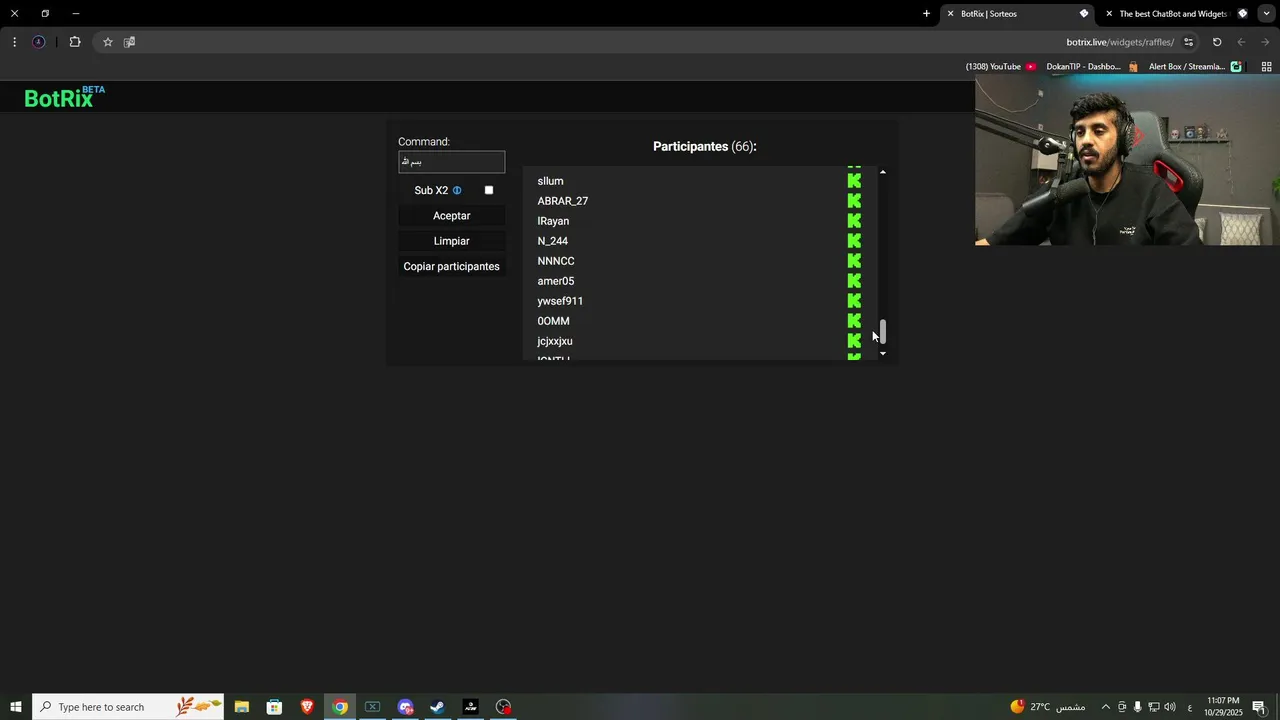Screen dimensions: 1280x720
Task: Click the BotRix BETA logo
Action: click(x=64, y=97)
